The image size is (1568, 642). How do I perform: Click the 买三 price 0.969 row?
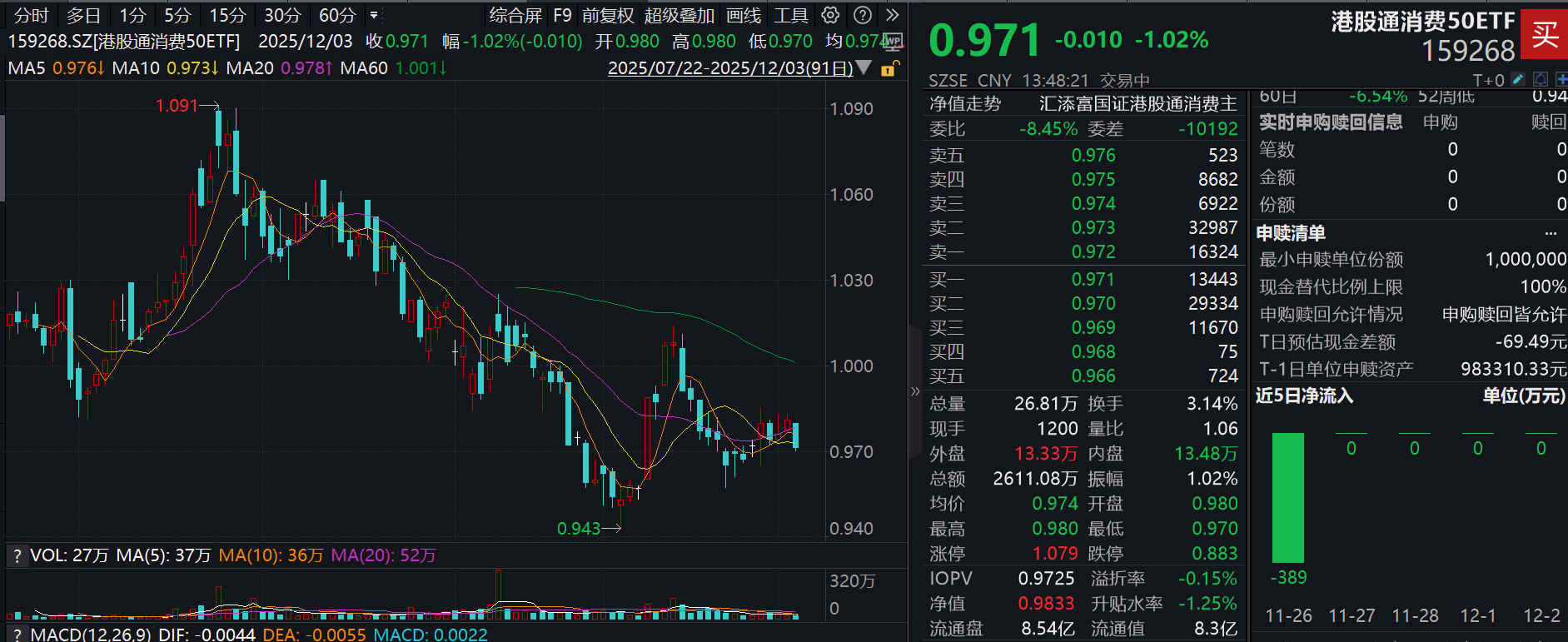click(1083, 327)
